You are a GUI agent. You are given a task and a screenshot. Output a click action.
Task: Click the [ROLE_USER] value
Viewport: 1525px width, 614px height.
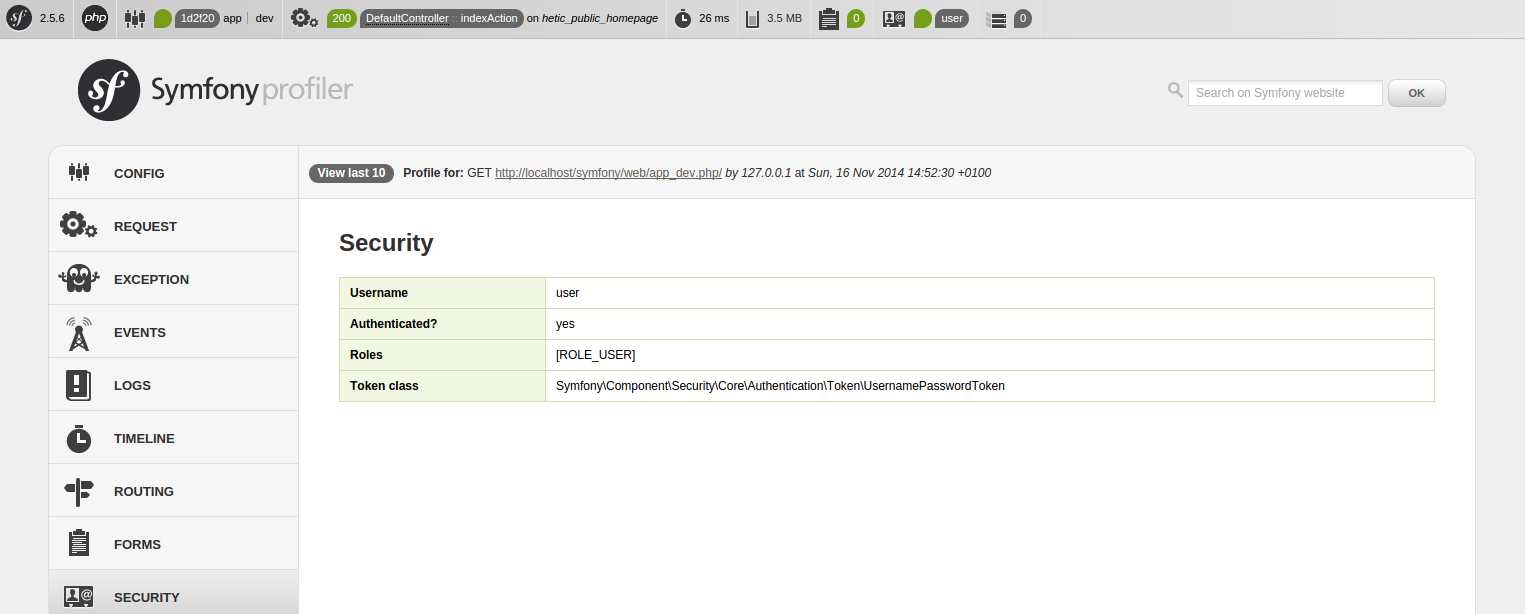pyautogui.click(x=595, y=355)
